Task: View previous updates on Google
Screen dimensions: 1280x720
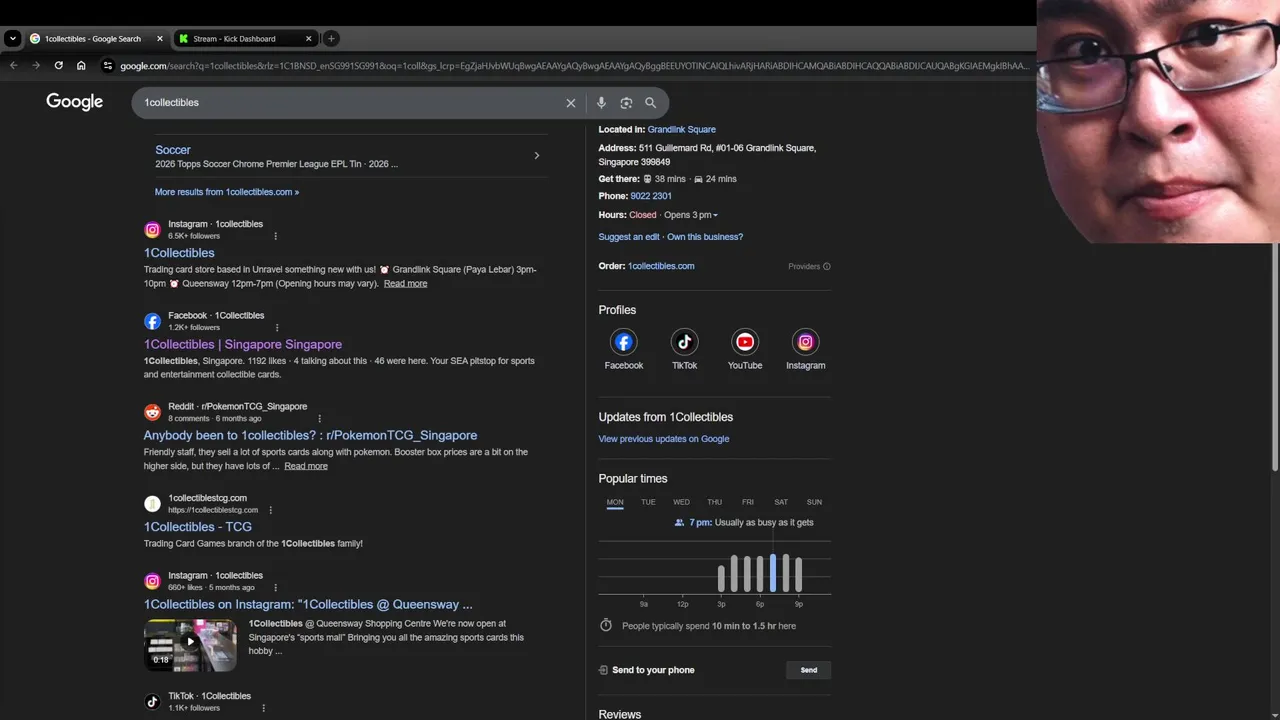Action: pyautogui.click(x=664, y=439)
